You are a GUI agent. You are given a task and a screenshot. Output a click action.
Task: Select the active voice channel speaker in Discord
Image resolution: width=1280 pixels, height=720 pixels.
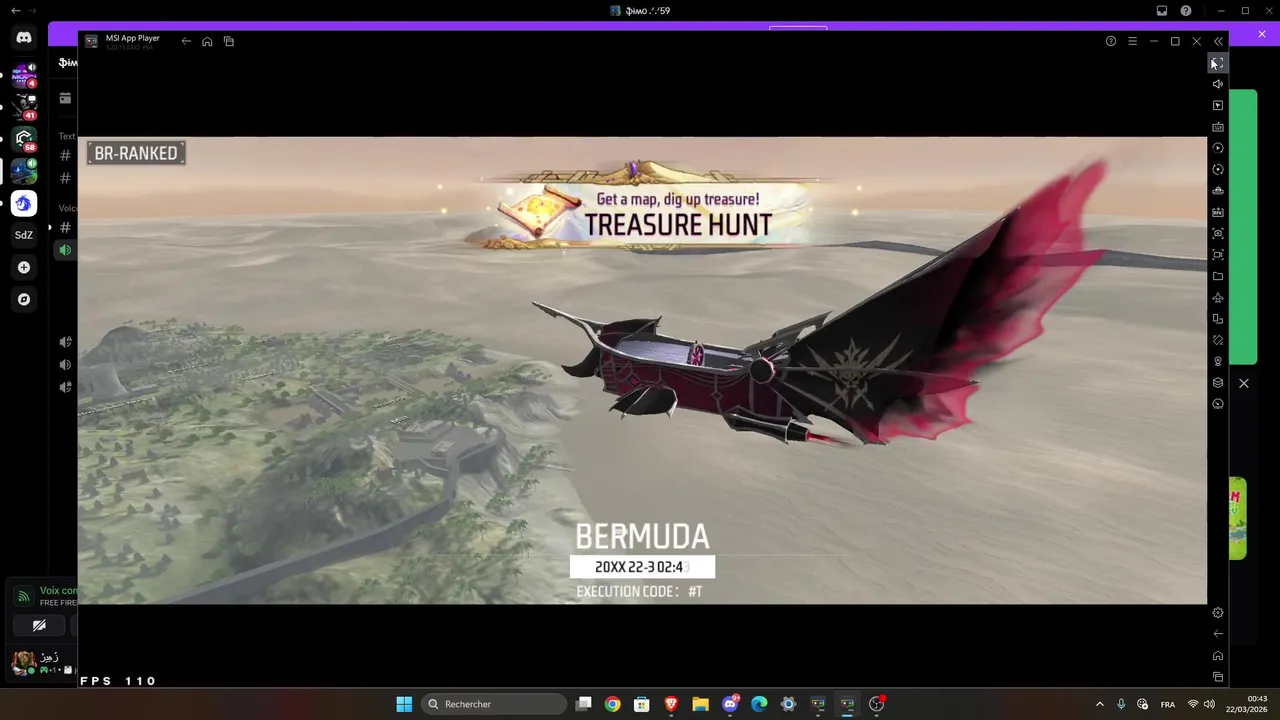coord(65,250)
